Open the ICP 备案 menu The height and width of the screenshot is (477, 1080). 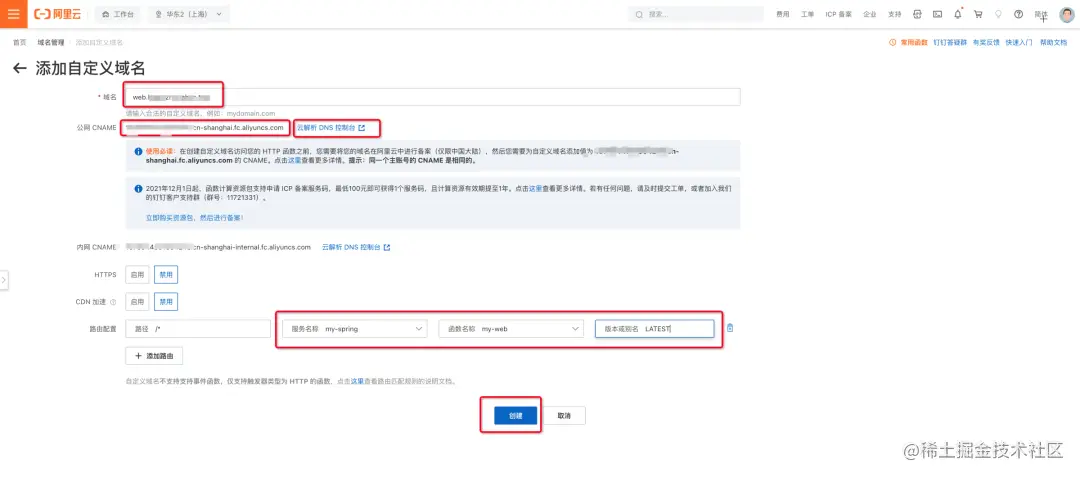(838, 14)
